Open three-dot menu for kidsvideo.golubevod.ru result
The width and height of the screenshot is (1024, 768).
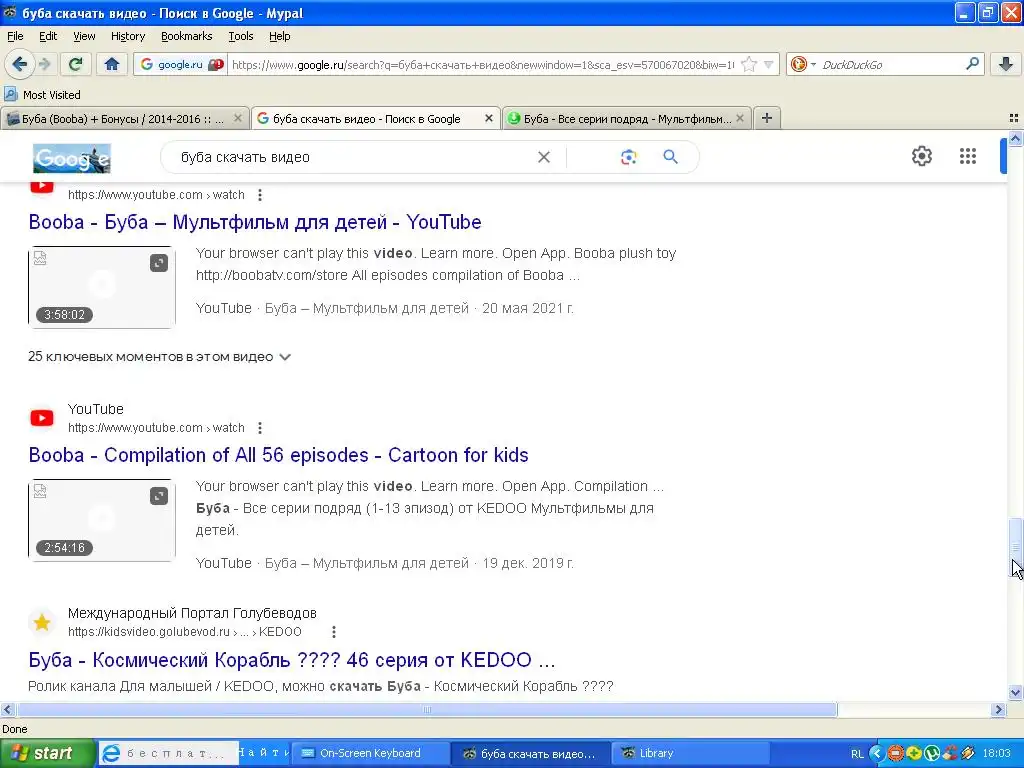click(x=334, y=632)
